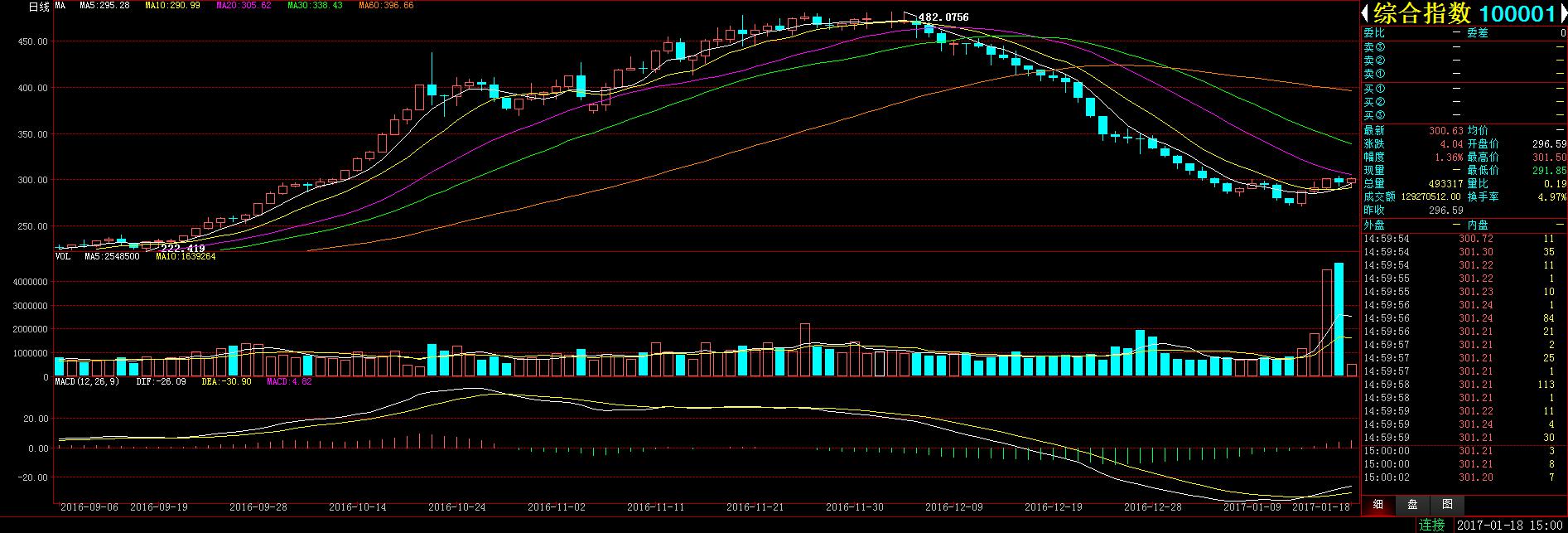Click the 450.00 price axis label
The image size is (1568, 533).
pos(33,41)
